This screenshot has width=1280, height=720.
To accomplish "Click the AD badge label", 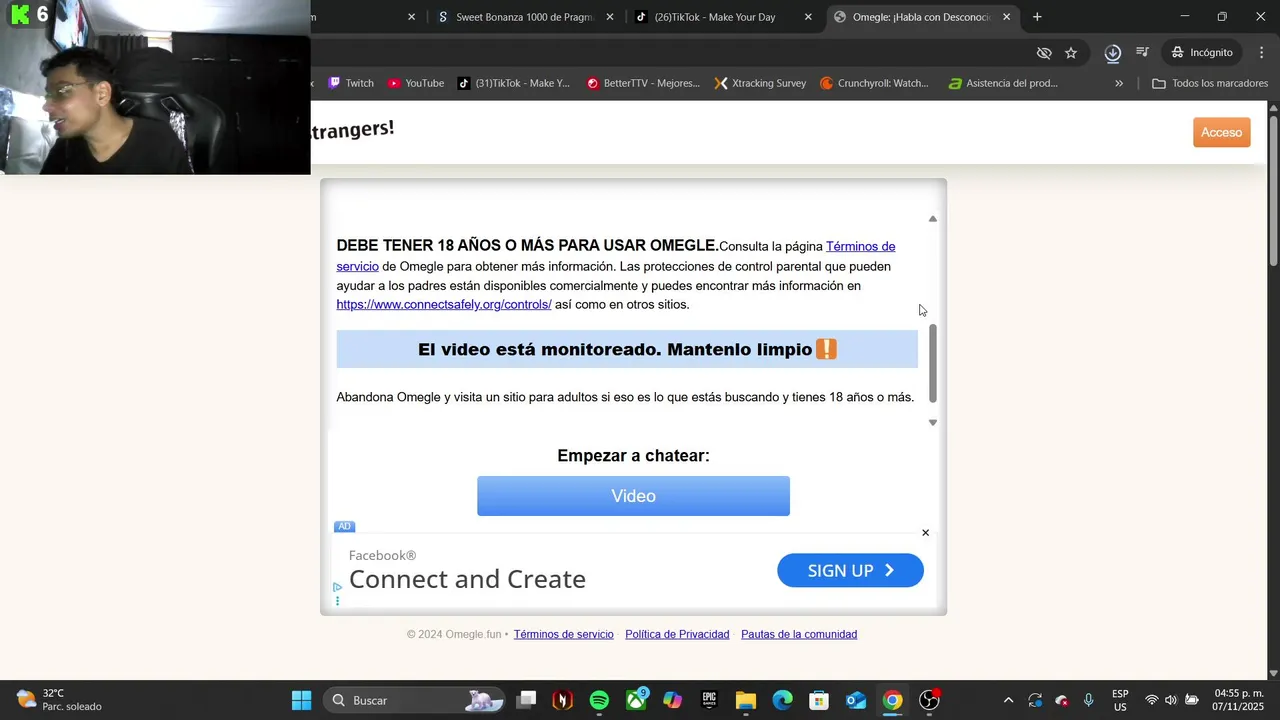I will (344, 526).
